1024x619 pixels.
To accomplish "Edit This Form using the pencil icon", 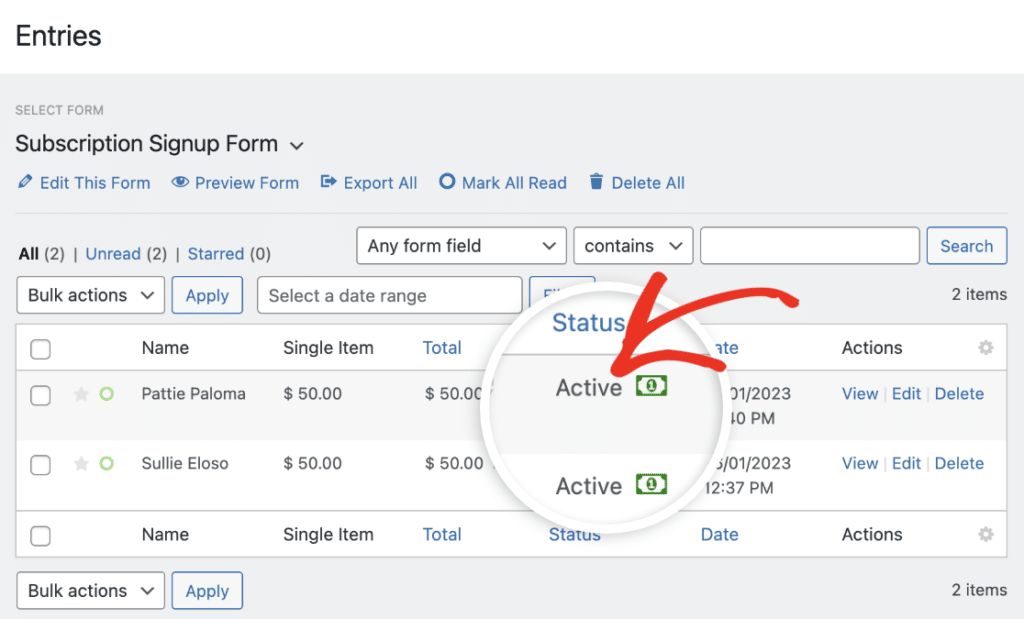I will click(25, 183).
